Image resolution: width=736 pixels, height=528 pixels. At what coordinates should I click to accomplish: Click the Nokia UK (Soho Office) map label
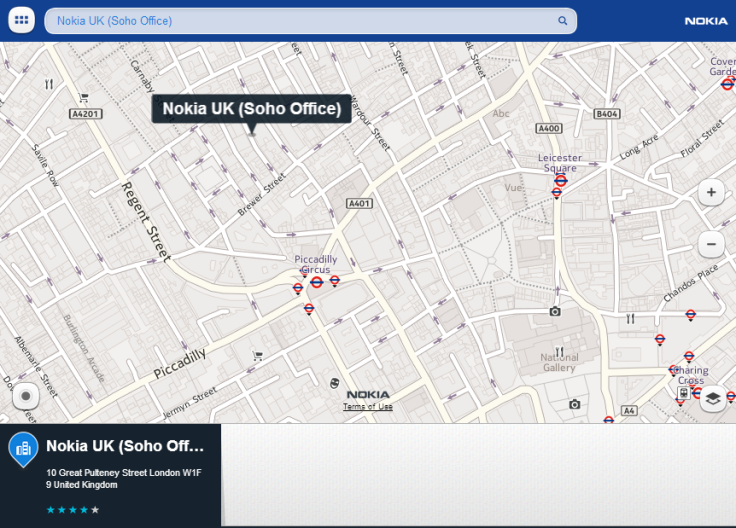252,108
